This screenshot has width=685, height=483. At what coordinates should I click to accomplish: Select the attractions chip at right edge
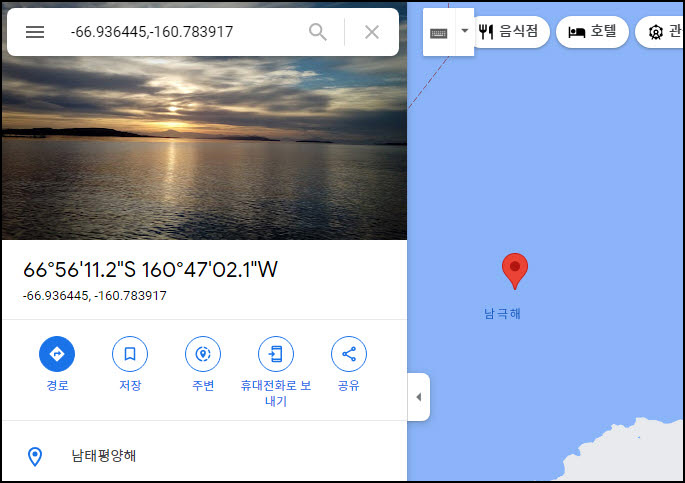[661, 31]
